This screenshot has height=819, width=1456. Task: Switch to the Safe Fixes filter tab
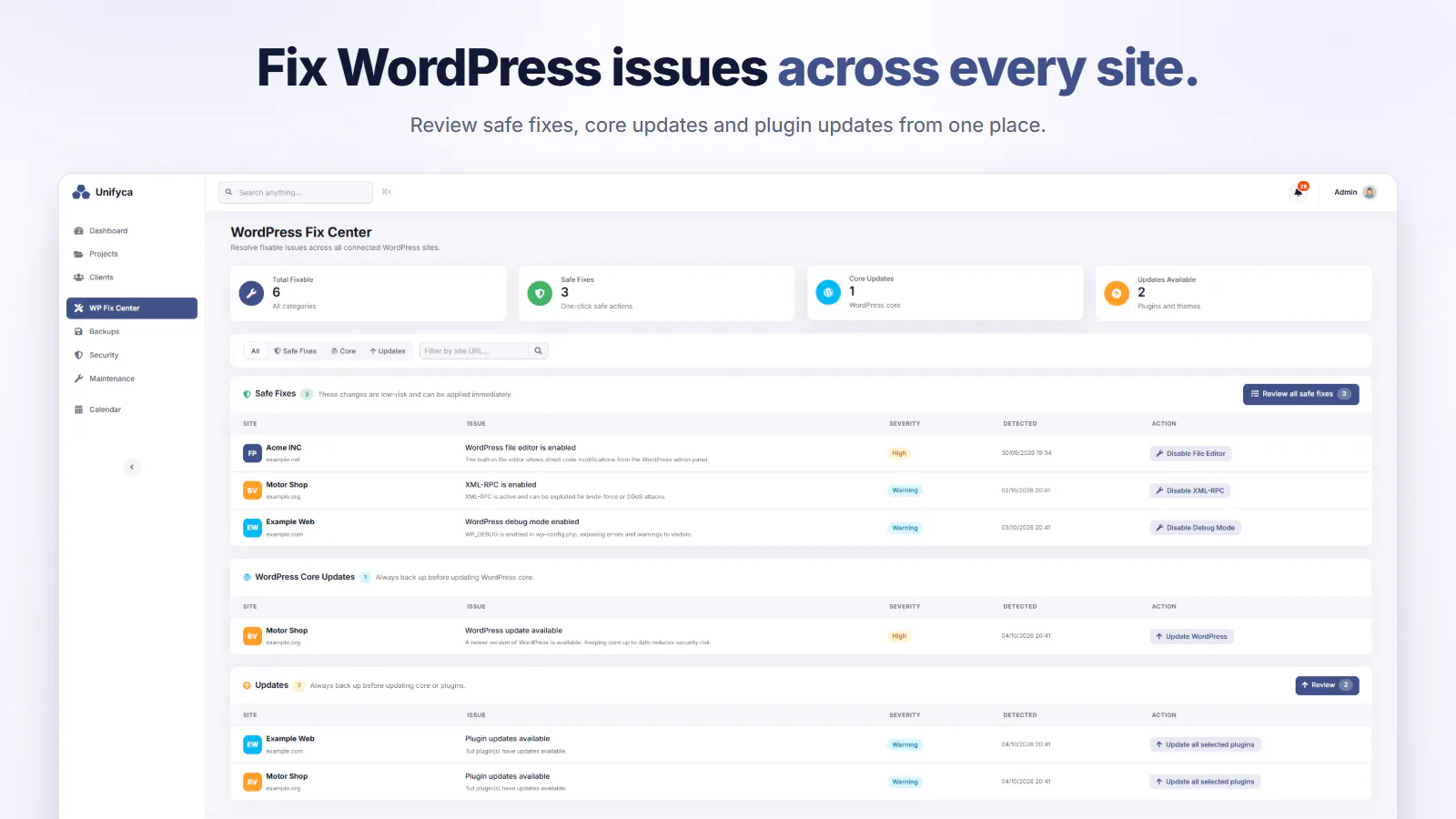pyautogui.click(x=295, y=351)
